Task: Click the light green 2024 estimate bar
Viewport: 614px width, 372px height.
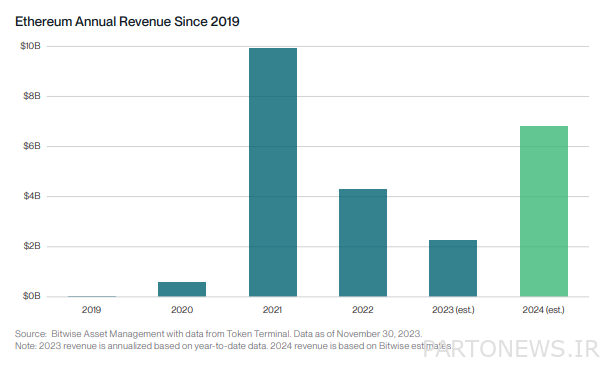Action: tap(544, 211)
